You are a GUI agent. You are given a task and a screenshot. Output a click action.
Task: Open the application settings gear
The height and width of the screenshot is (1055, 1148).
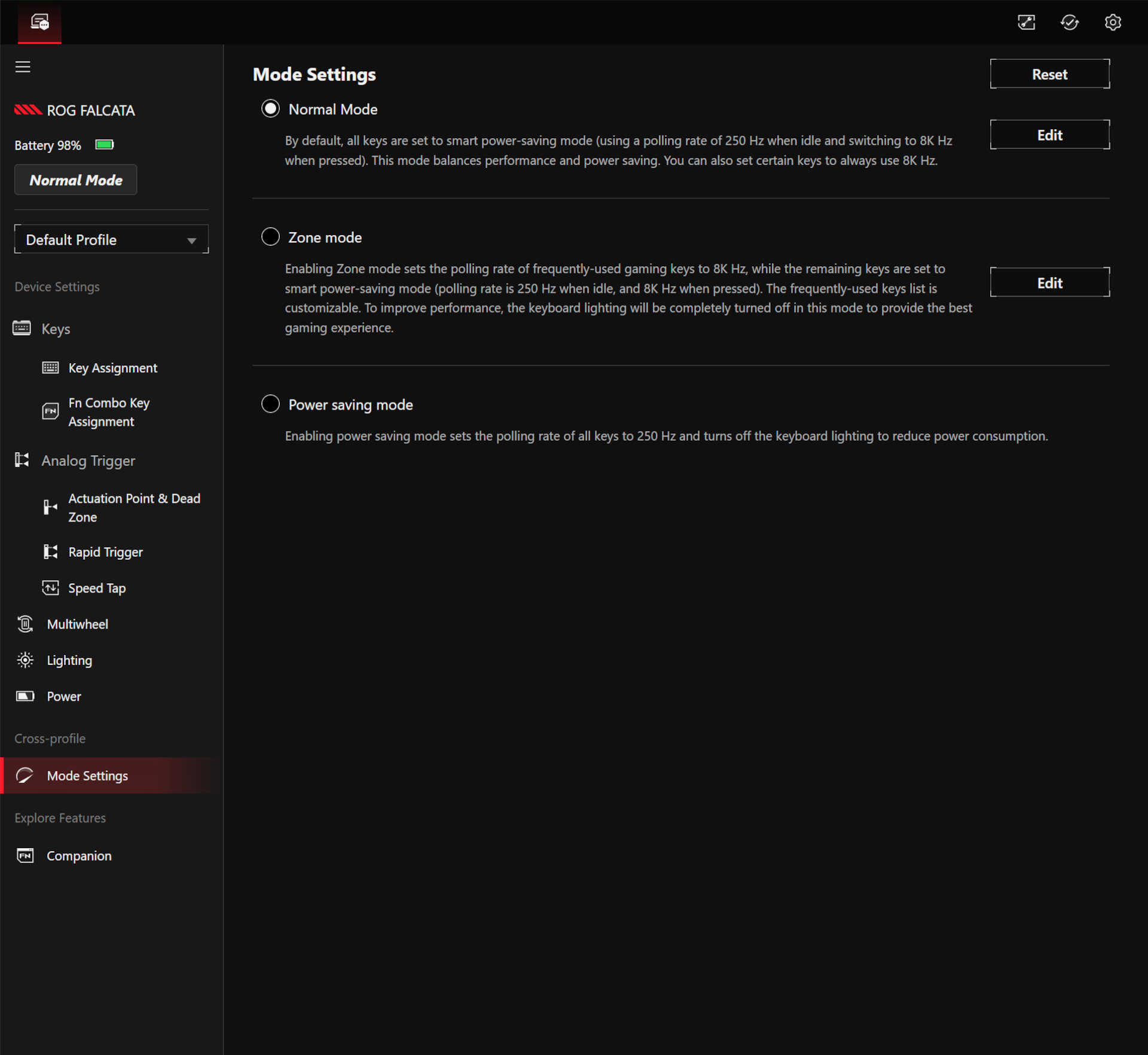(1113, 22)
